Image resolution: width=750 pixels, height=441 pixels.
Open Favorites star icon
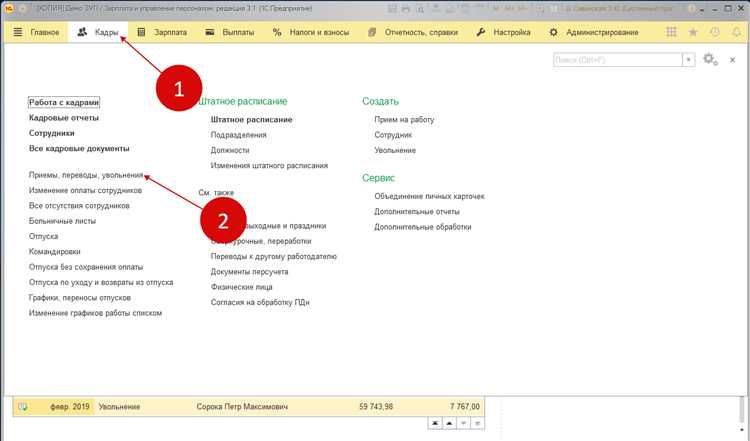coord(693,32)
